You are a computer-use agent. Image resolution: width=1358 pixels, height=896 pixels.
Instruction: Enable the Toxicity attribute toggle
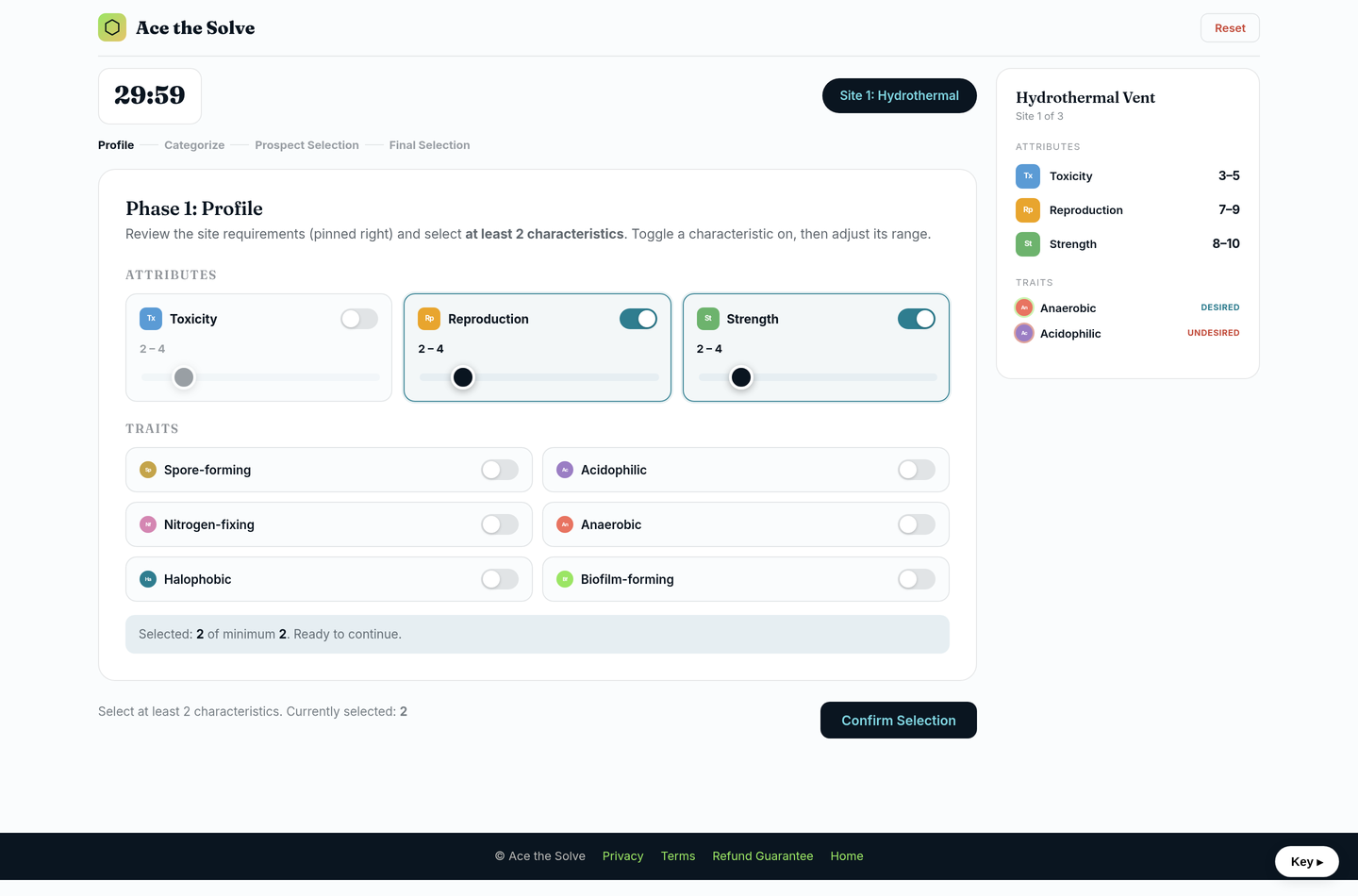pos(359,319)
